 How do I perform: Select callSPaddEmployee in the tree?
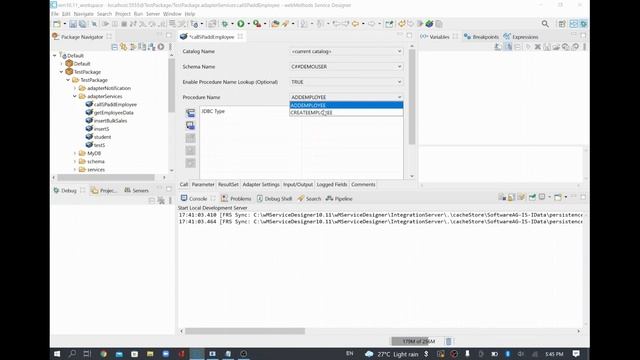115,104
